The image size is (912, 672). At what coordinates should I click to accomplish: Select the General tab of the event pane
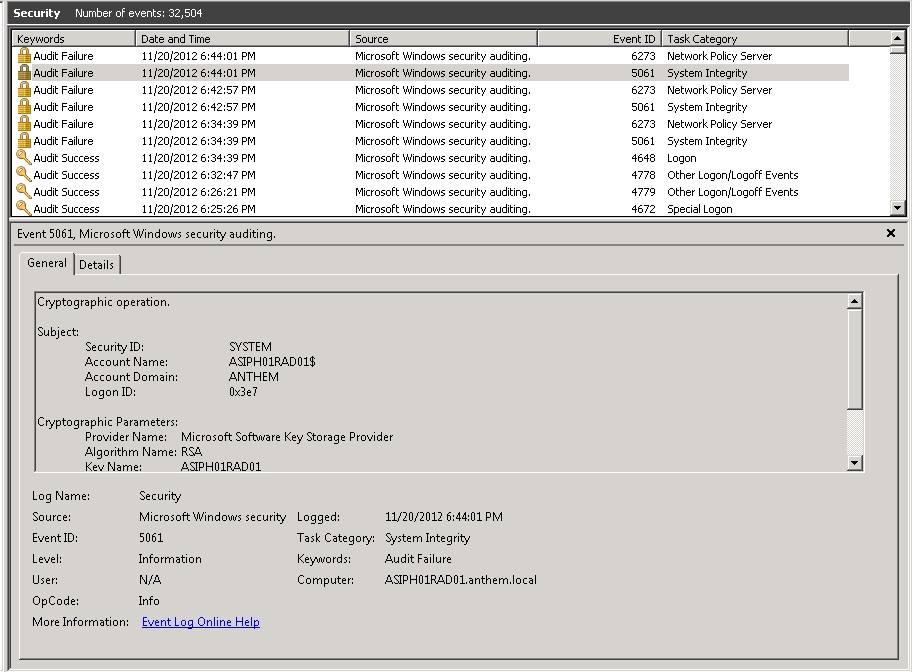(x=46, y=264)
